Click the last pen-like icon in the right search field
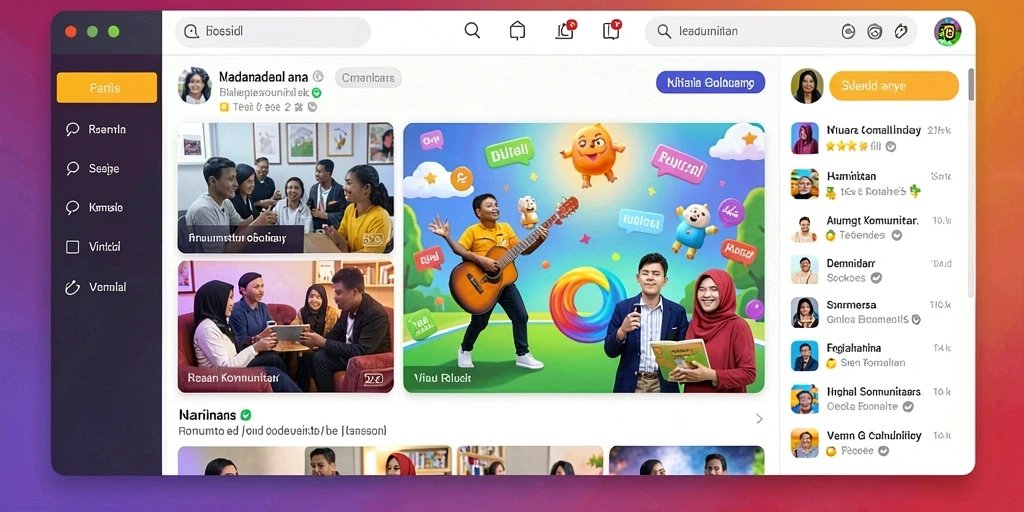 tap(901, 31)
